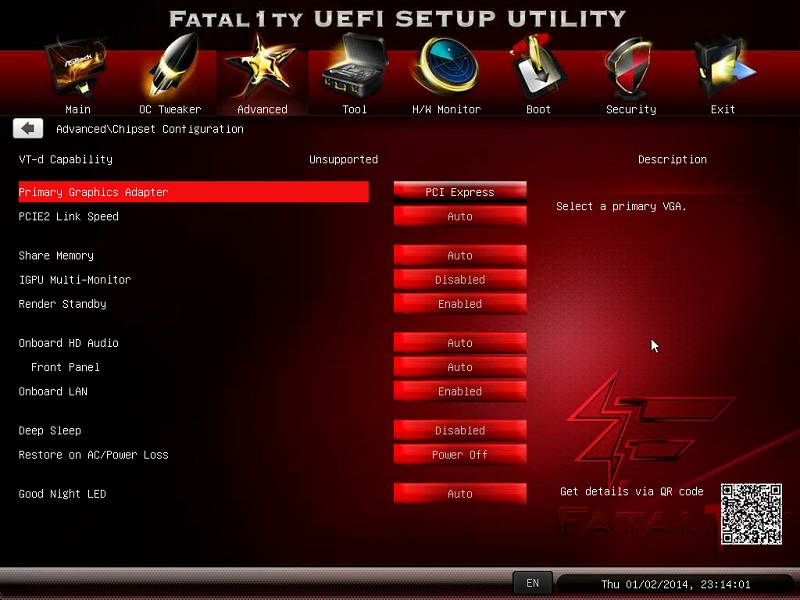Select the OC Tweaker rocket icon
Viewport: 800px width, 600px height.
(x=174, y=66)
